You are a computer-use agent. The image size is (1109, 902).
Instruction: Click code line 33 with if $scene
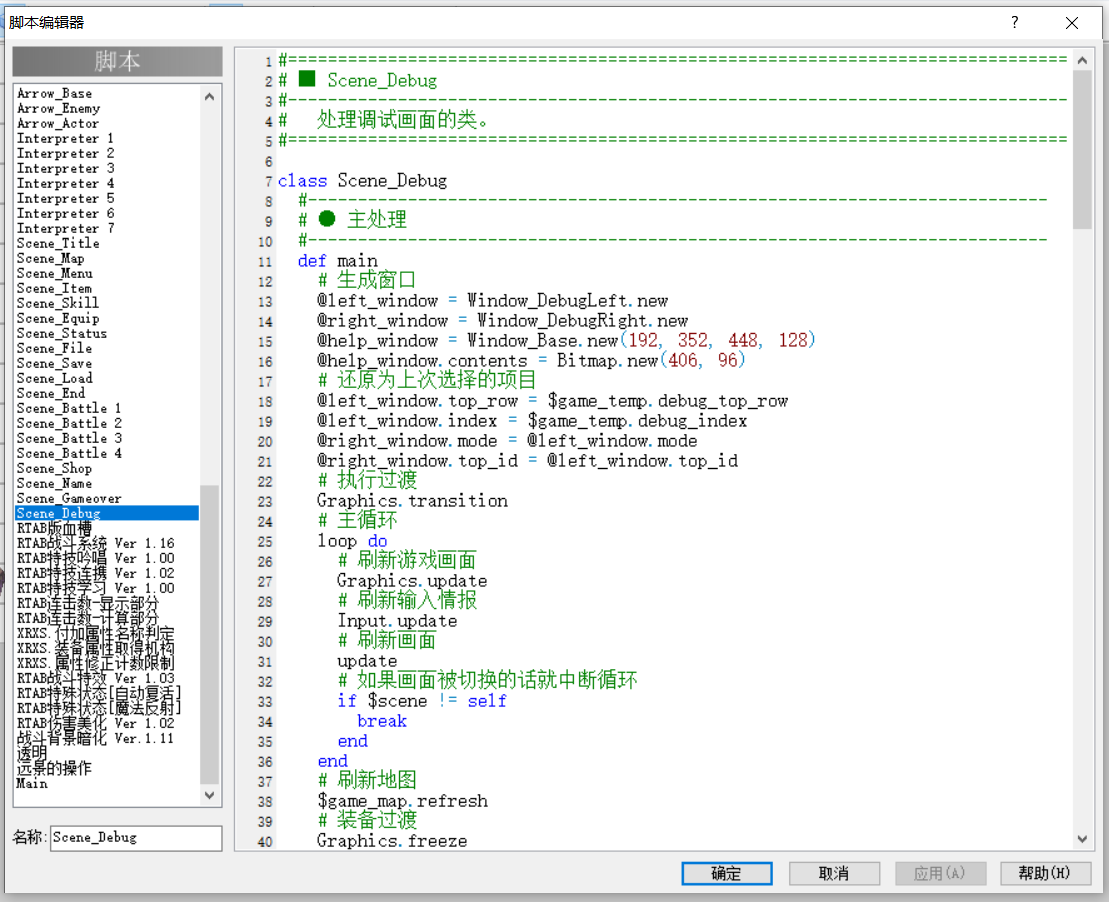[x=422, y=701]
